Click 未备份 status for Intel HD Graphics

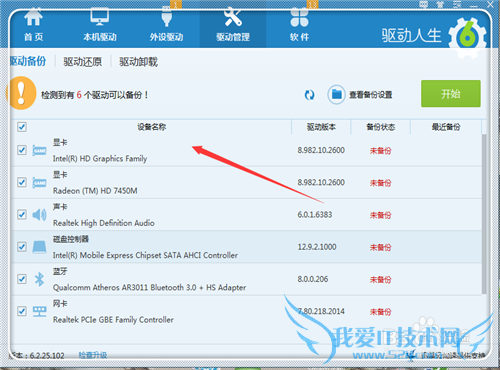tap(380, 151)
